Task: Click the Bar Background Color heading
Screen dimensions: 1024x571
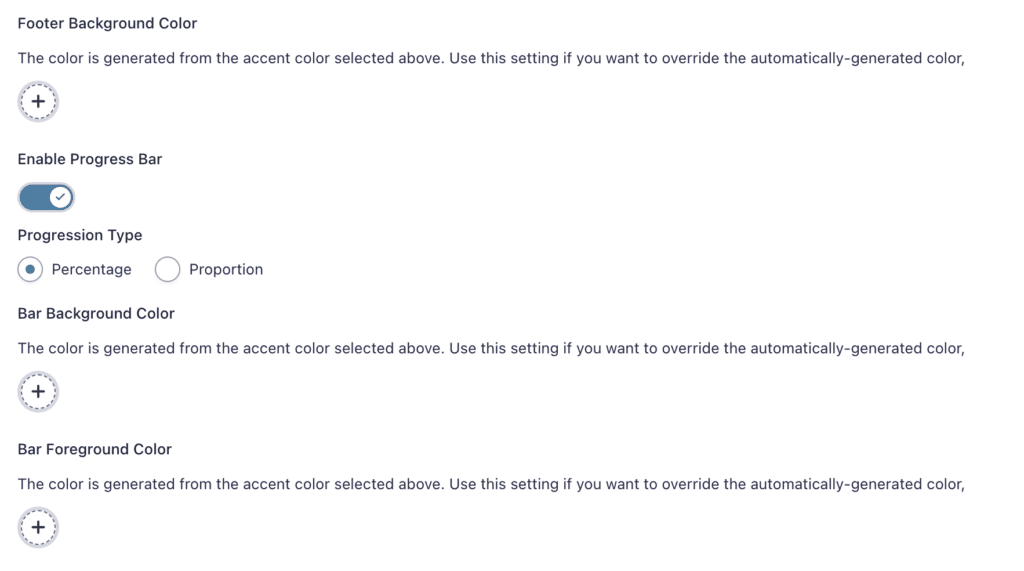Action: (96, 314)
